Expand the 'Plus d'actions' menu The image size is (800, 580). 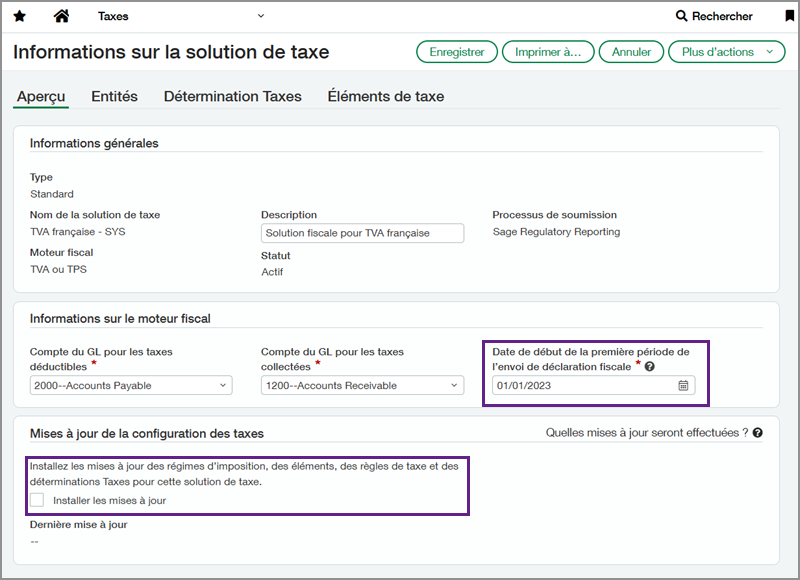click(x=727, y=52)
